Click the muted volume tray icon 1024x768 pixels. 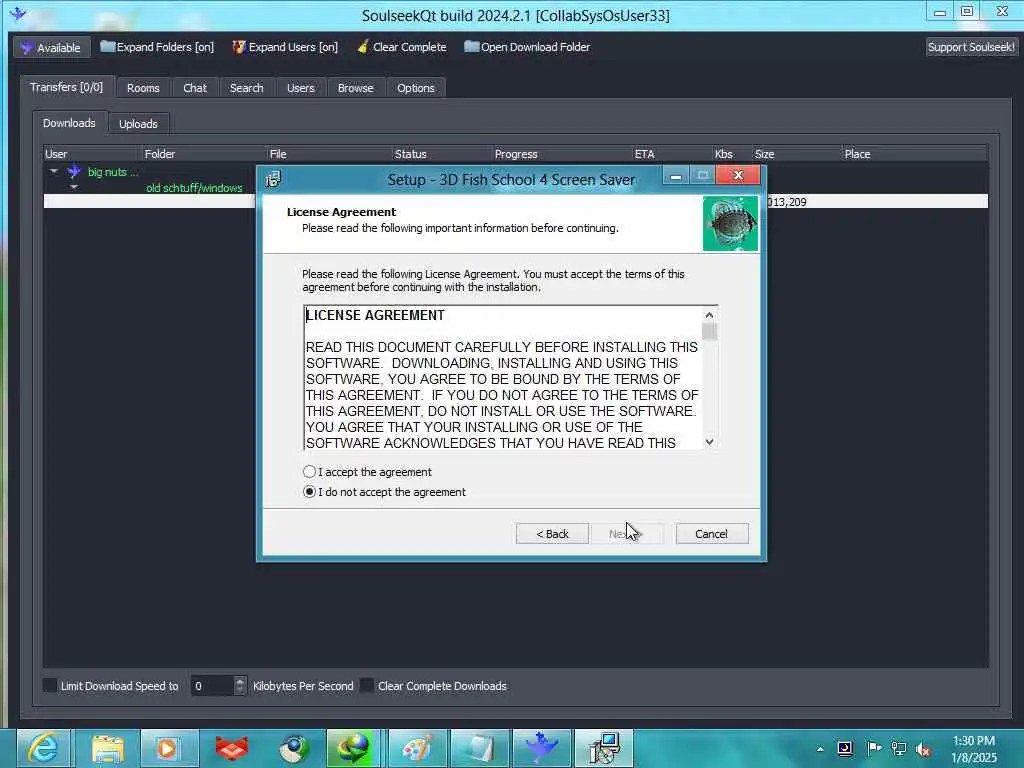click(923, 749)
